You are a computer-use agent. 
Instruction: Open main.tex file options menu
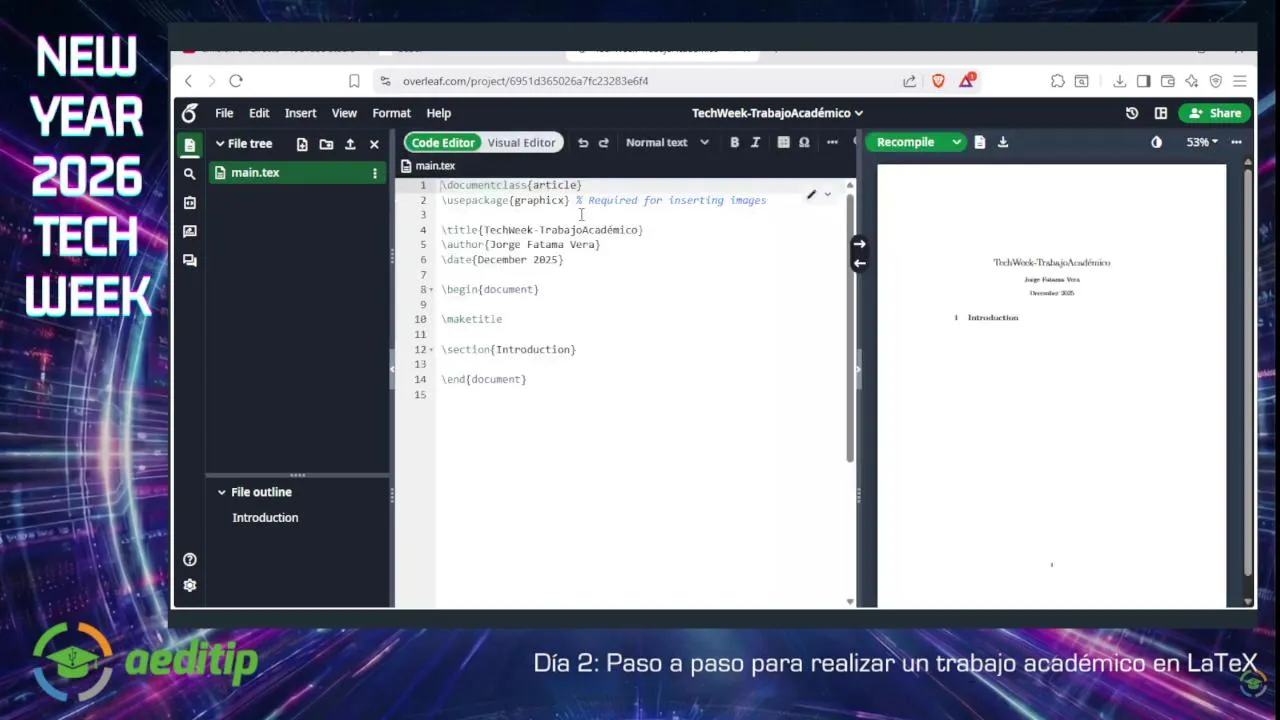click(375, 173)
